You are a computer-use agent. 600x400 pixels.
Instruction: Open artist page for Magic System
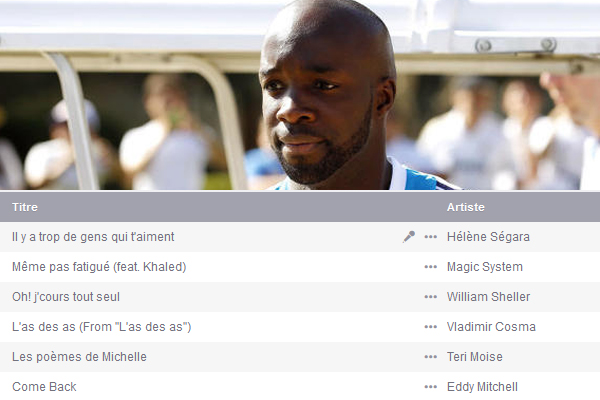click(484, 267)
